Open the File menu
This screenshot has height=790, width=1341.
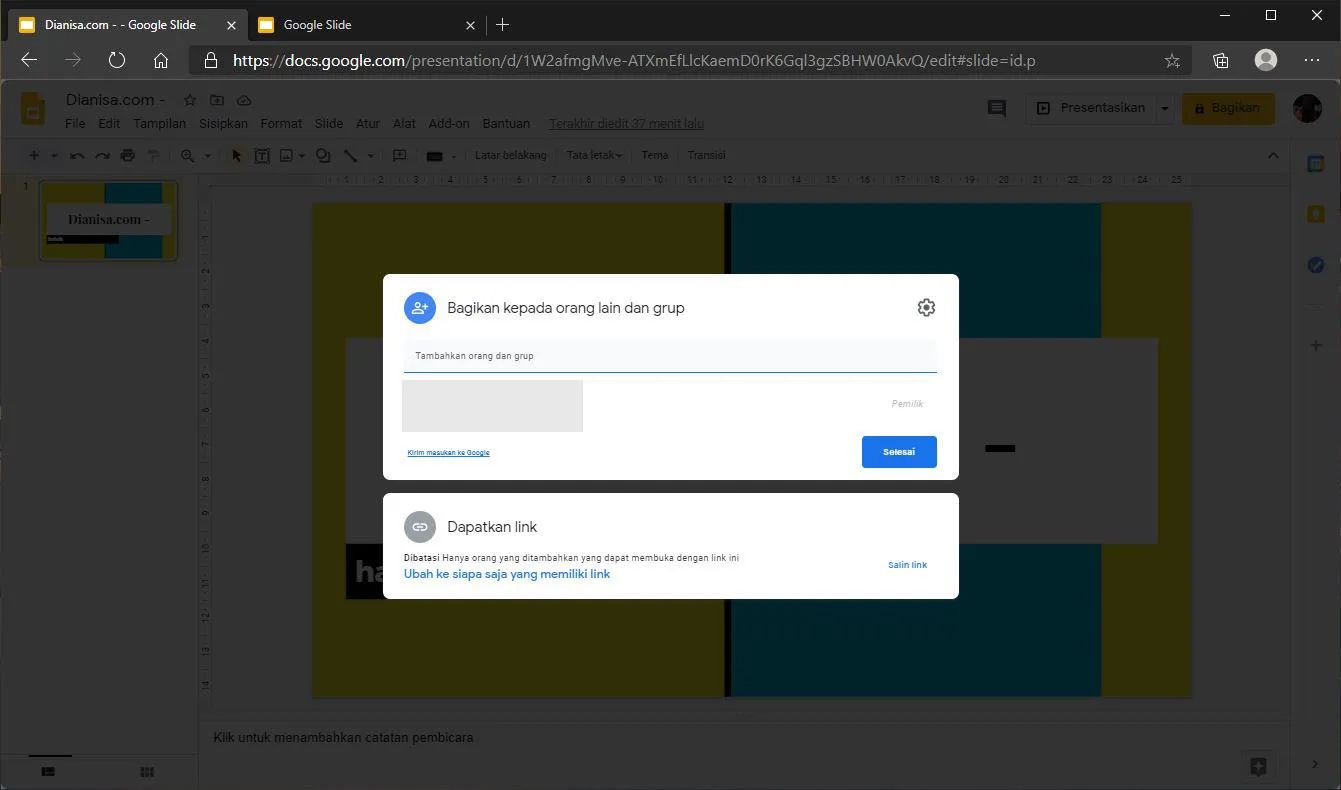75,123
